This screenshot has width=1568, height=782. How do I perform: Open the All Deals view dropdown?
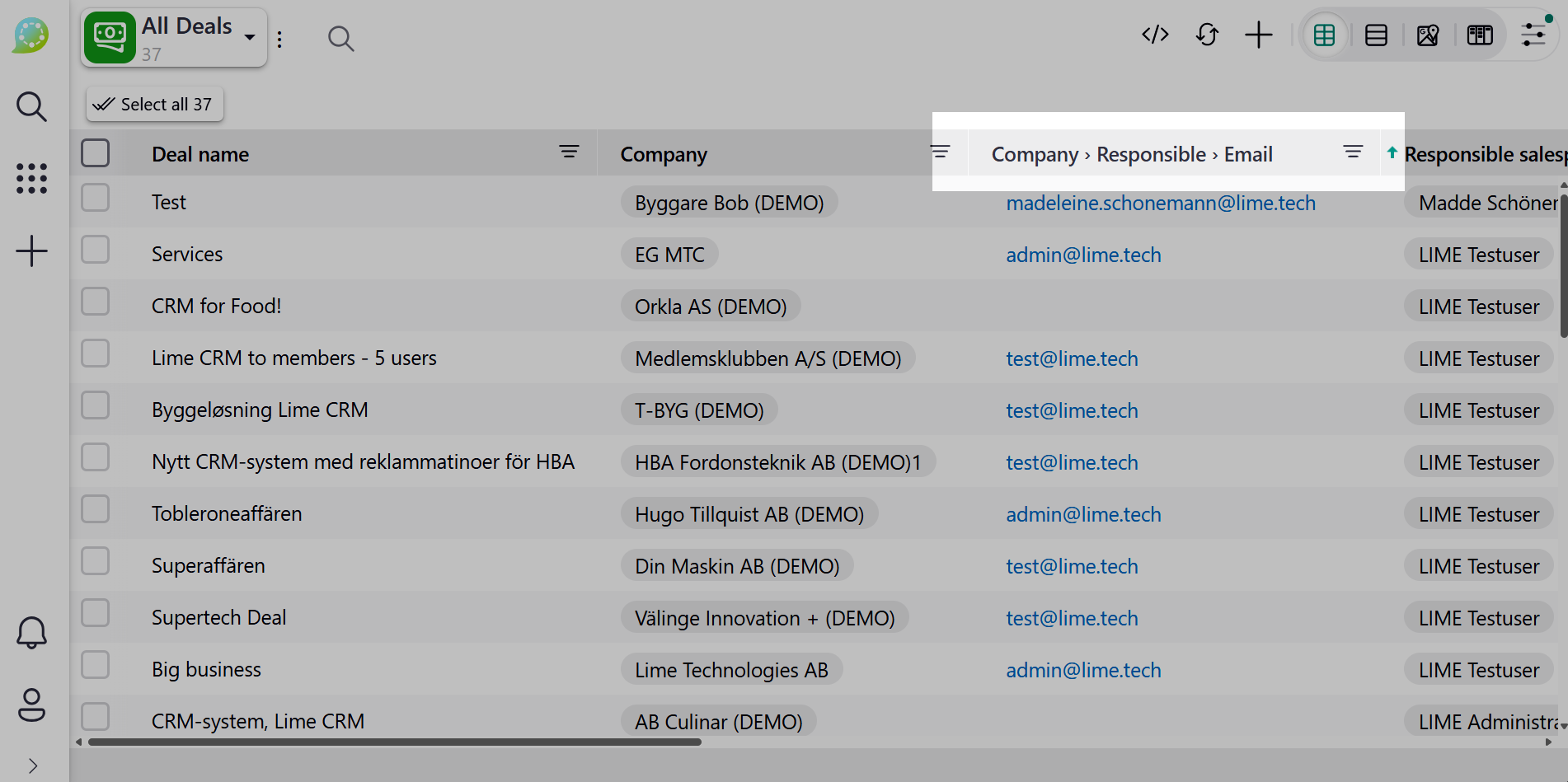coord(250,36)
